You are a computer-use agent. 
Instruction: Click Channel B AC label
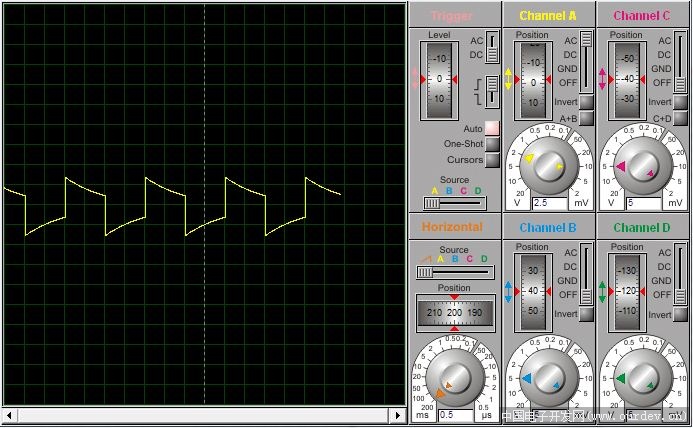click(x=571, y=252)
